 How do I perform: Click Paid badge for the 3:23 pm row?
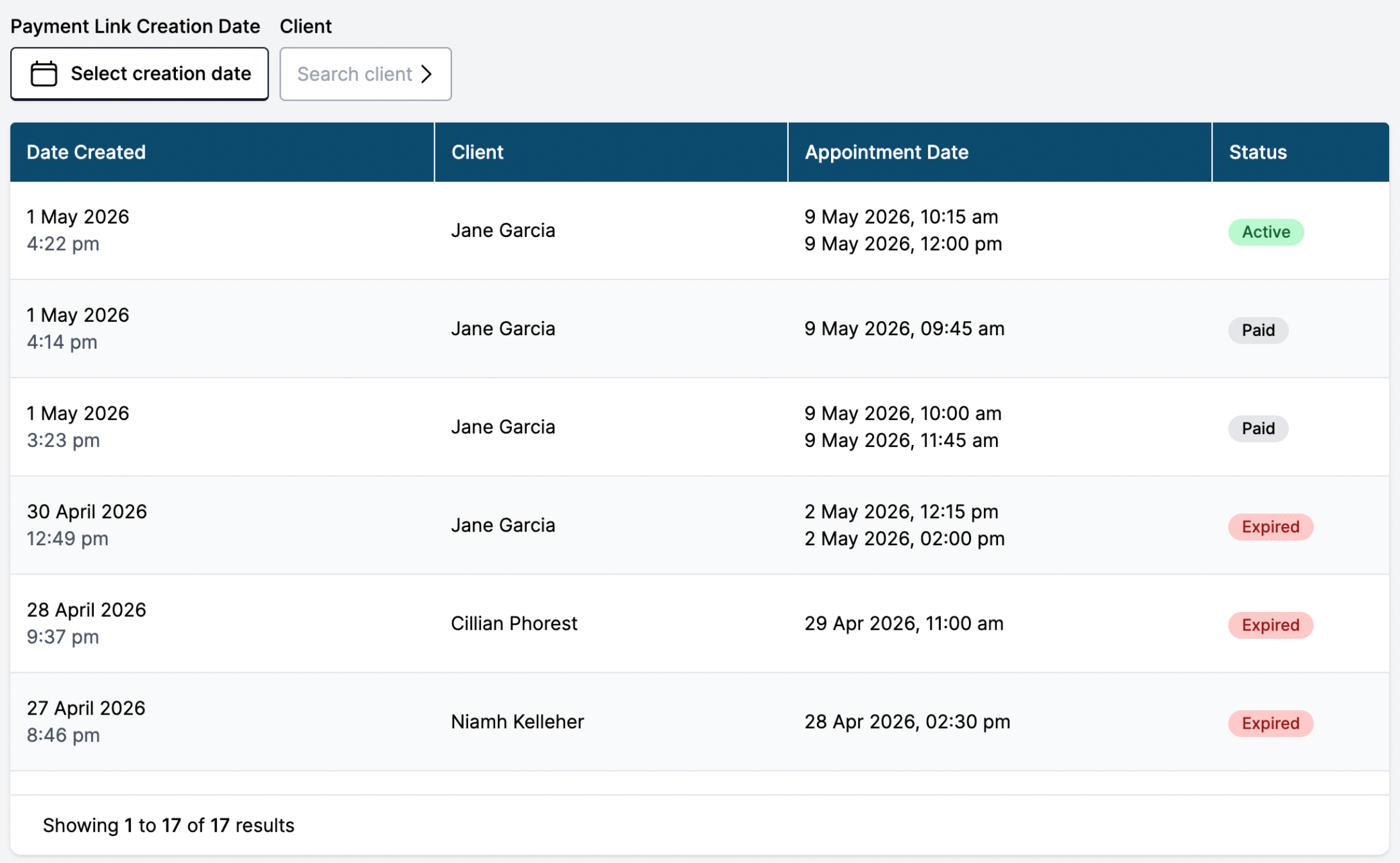(1258, 428)
